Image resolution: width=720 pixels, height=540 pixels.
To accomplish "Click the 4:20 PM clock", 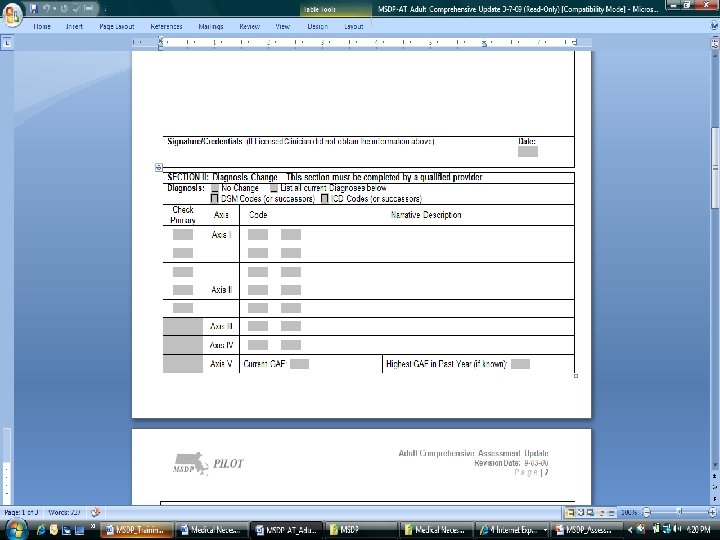I will (698, 529).
